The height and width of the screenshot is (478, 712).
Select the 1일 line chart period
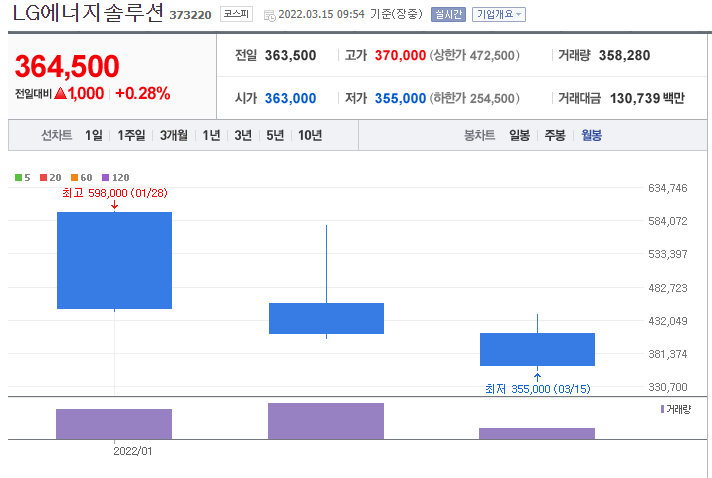[x=94, y=135]
